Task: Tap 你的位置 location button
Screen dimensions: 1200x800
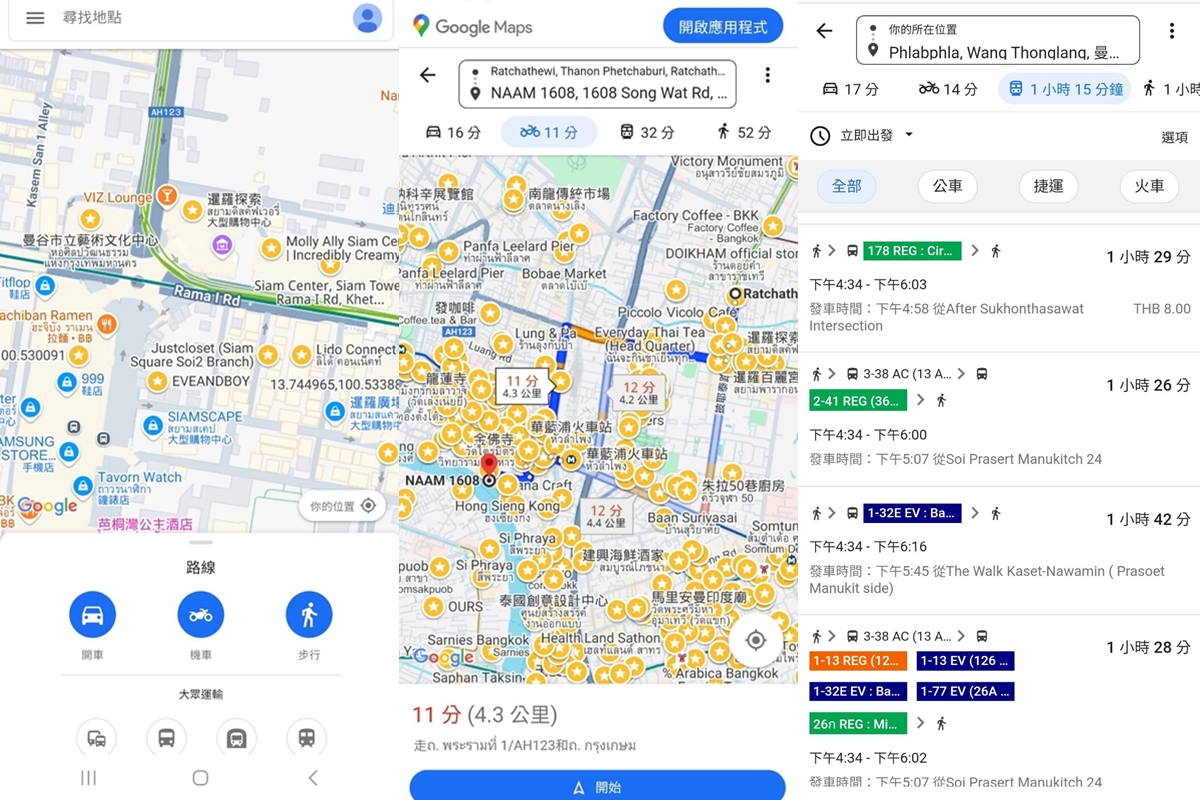Action: pyautogui.click(x=342, y=506)
